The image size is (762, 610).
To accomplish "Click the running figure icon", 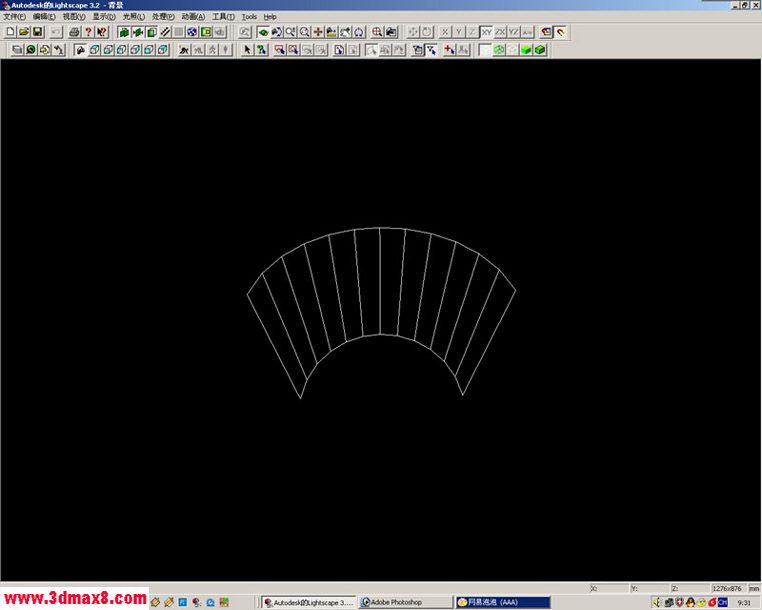I will pos(184,50).
